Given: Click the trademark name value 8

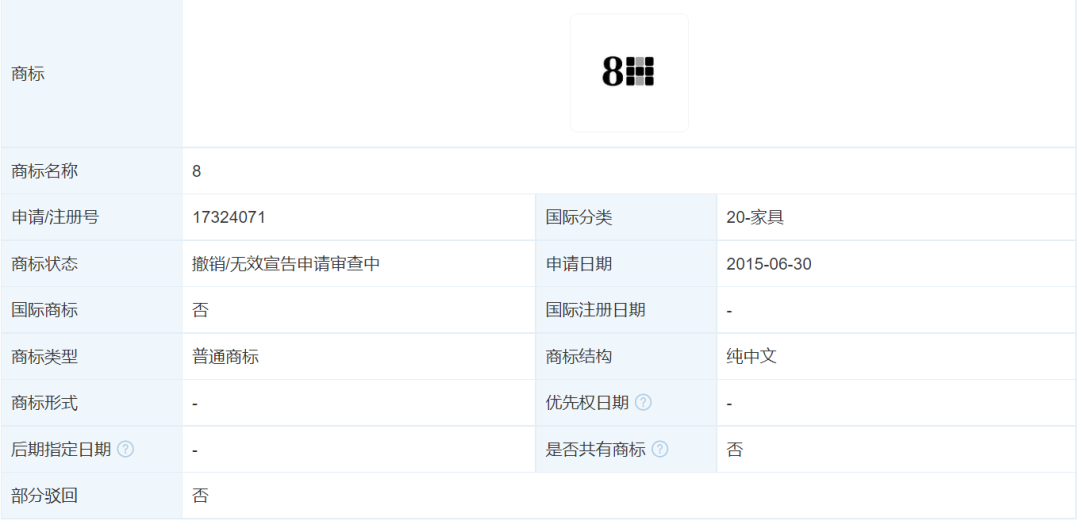Looking at the screenshot, I should pos(197,171).
